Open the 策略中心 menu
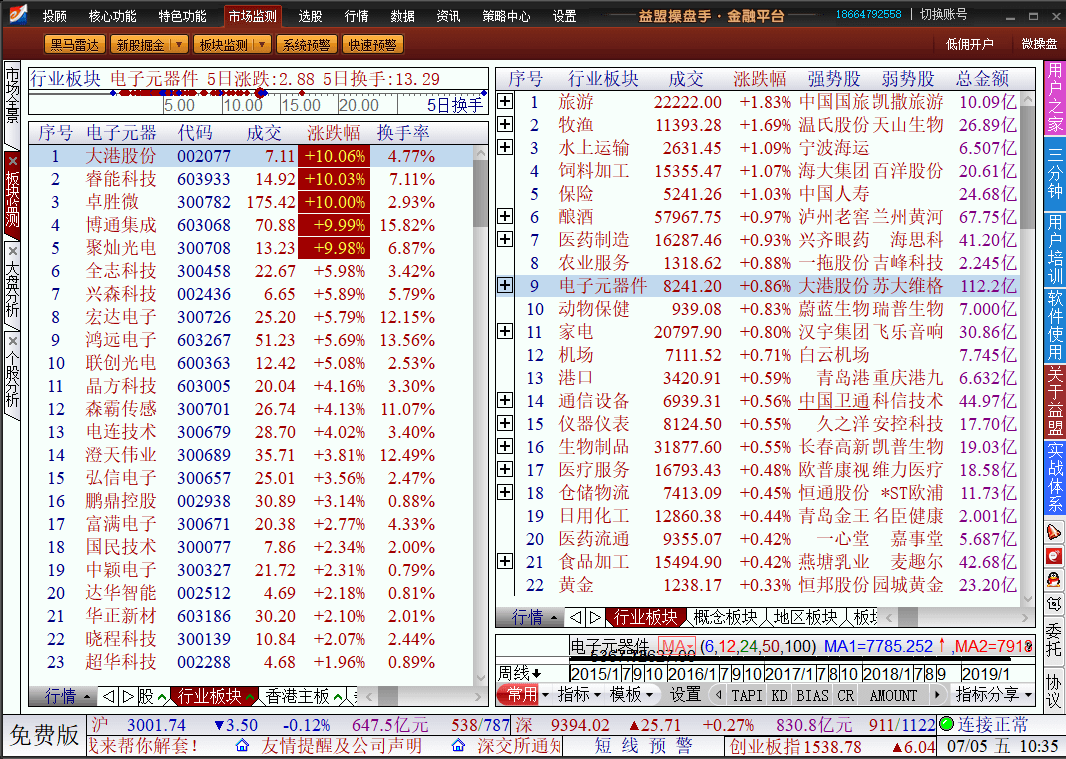 click(506, 16)
